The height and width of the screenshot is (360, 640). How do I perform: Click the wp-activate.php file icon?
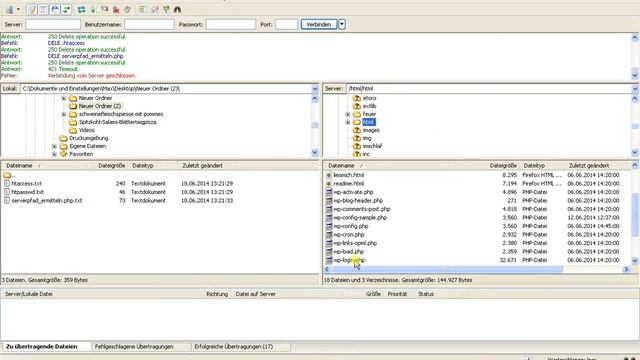[x=329, y=192]
